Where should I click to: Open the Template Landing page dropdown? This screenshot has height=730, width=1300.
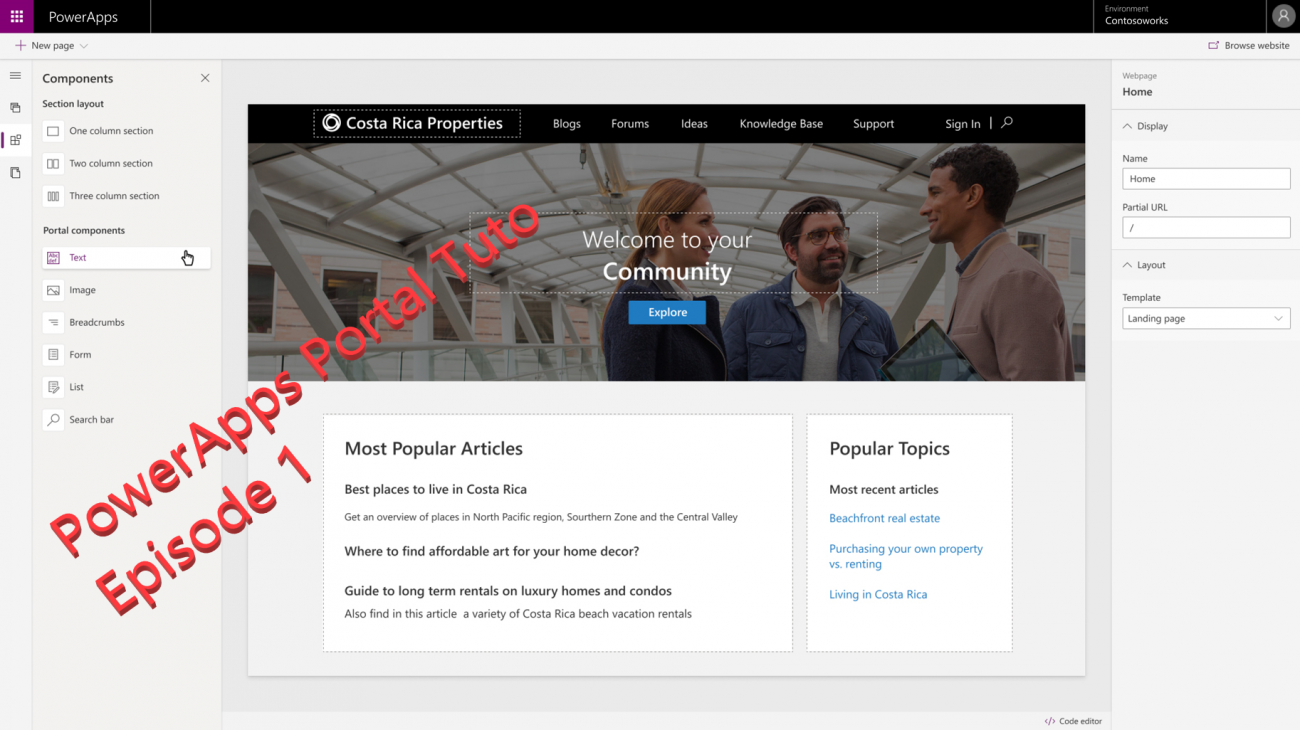point(1206,318)
